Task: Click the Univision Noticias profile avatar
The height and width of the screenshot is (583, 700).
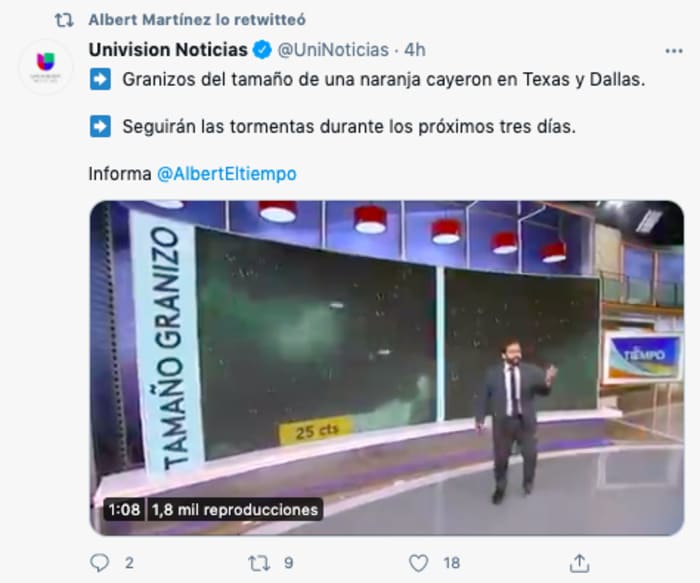Action: (46, 67)
